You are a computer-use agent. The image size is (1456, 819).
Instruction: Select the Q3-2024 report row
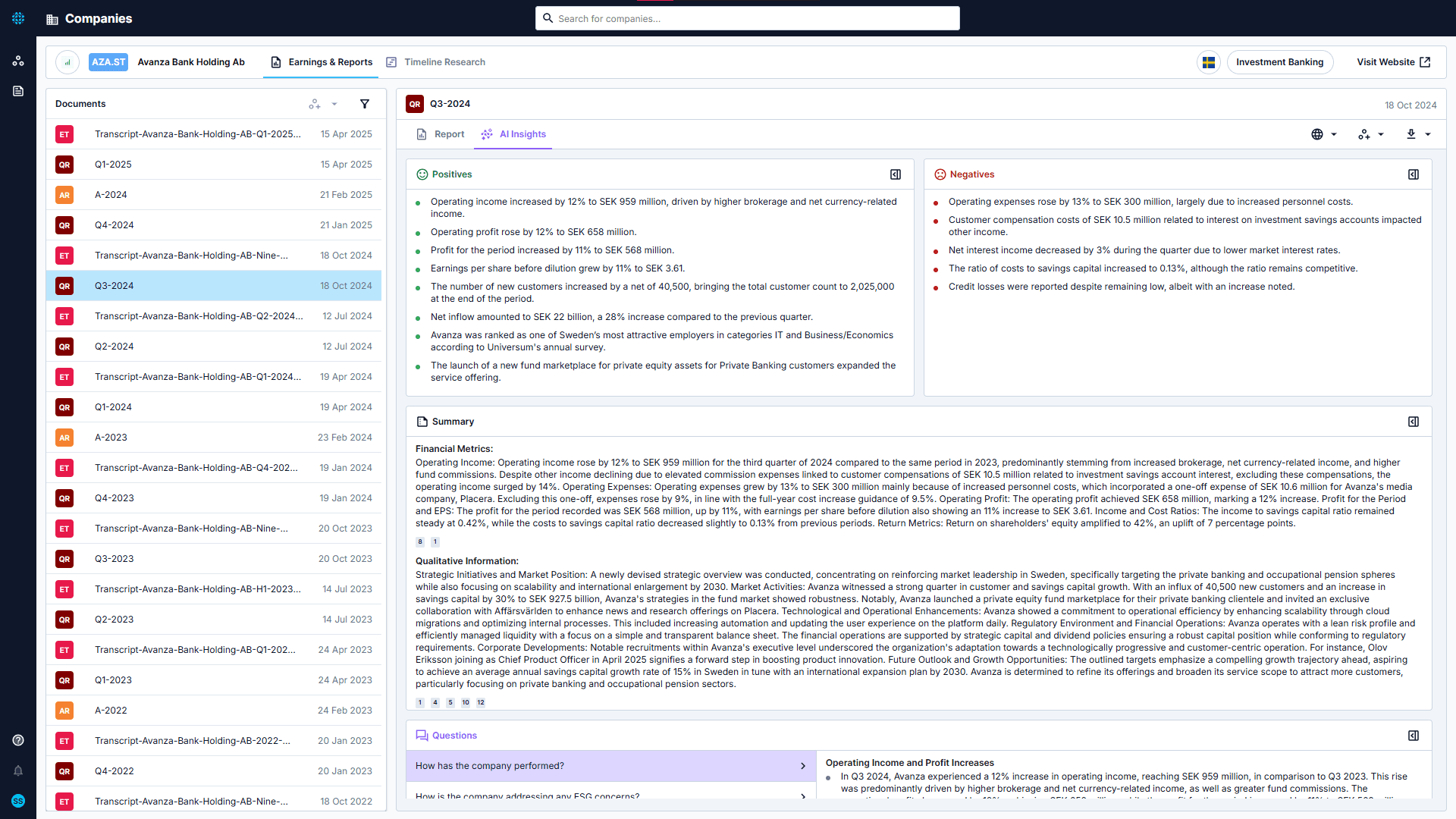(x=214, y=286)
